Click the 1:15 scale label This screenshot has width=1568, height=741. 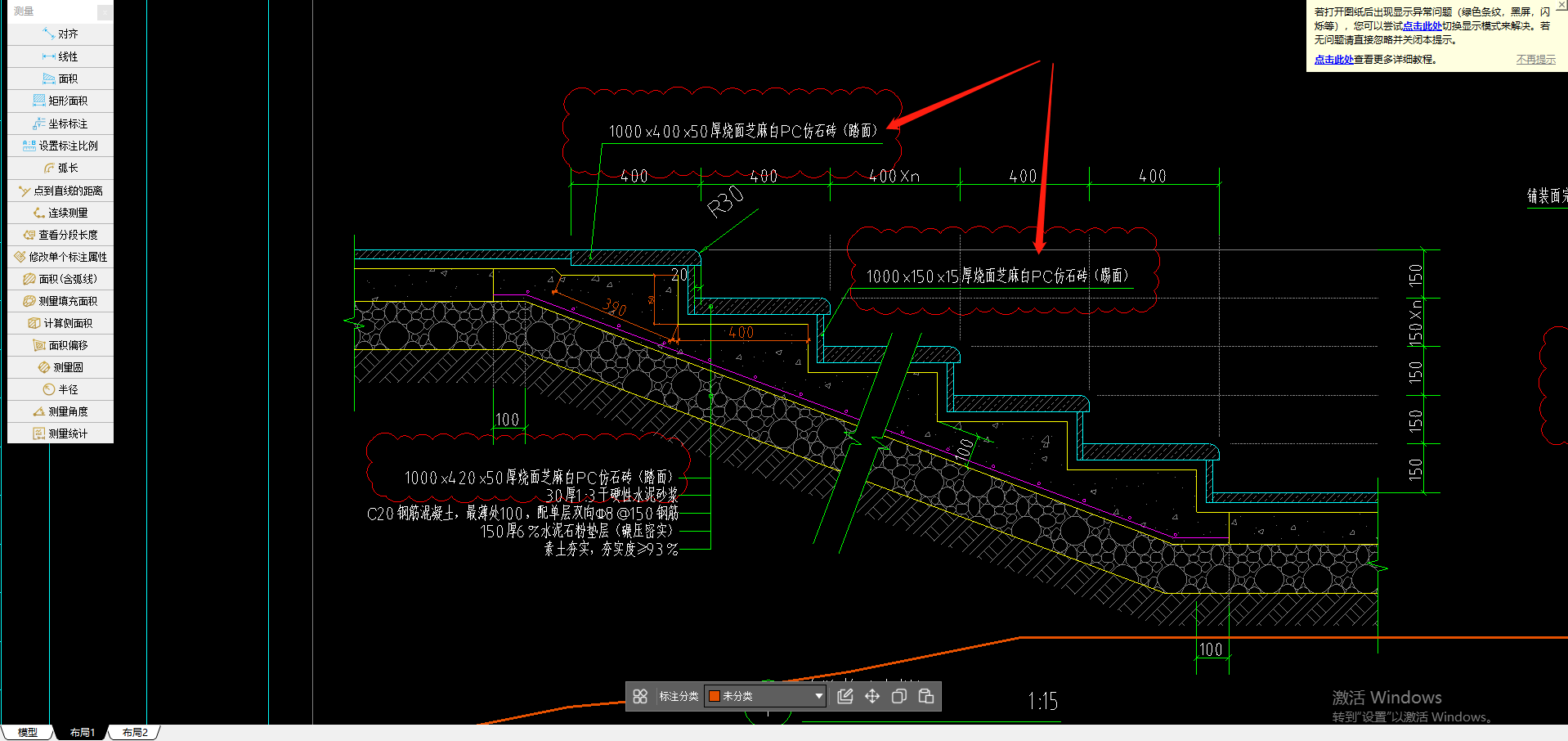(1042, 702)
